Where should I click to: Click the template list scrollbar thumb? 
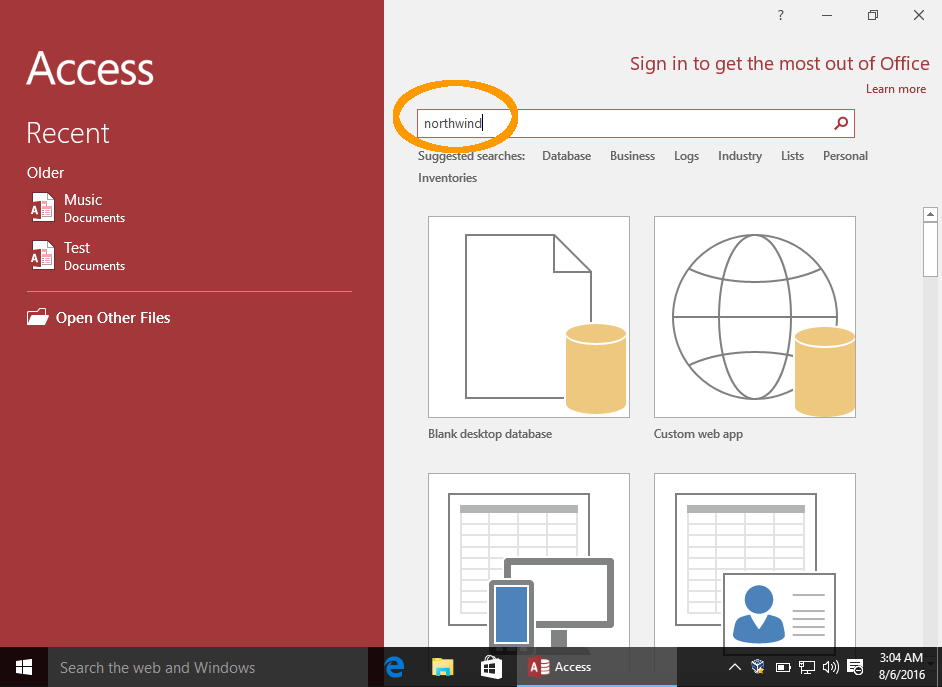click(x=930, y=249)
